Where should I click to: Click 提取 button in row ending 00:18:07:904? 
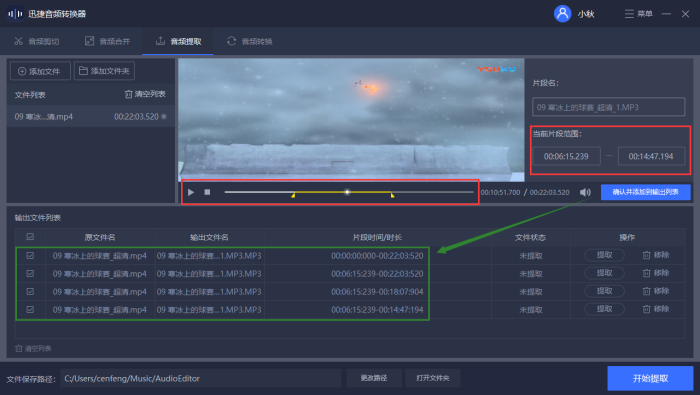pyautogui.click(x=604, y=291)
